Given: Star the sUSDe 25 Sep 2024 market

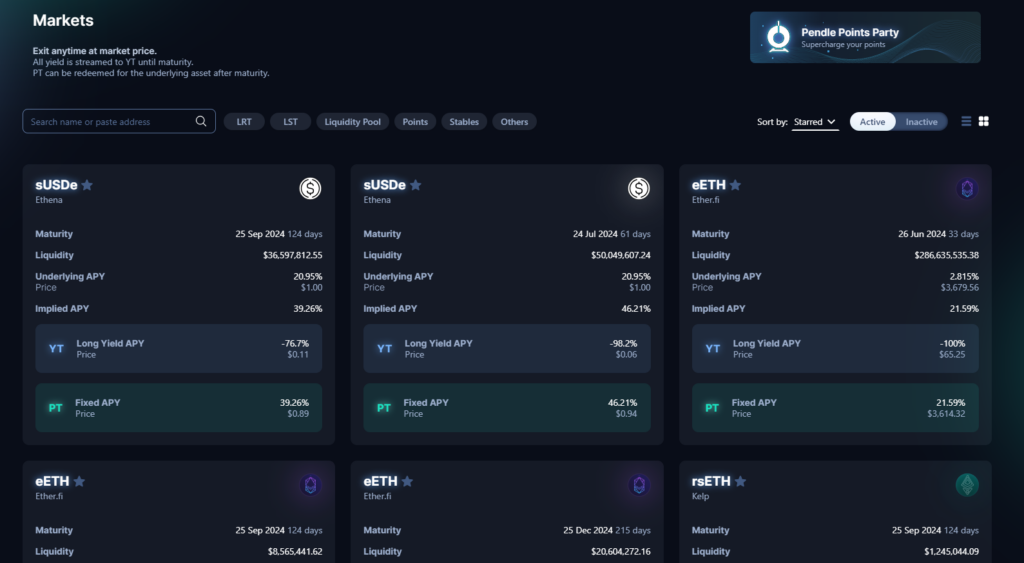Looking at the screenshot, I should (87, 185).
